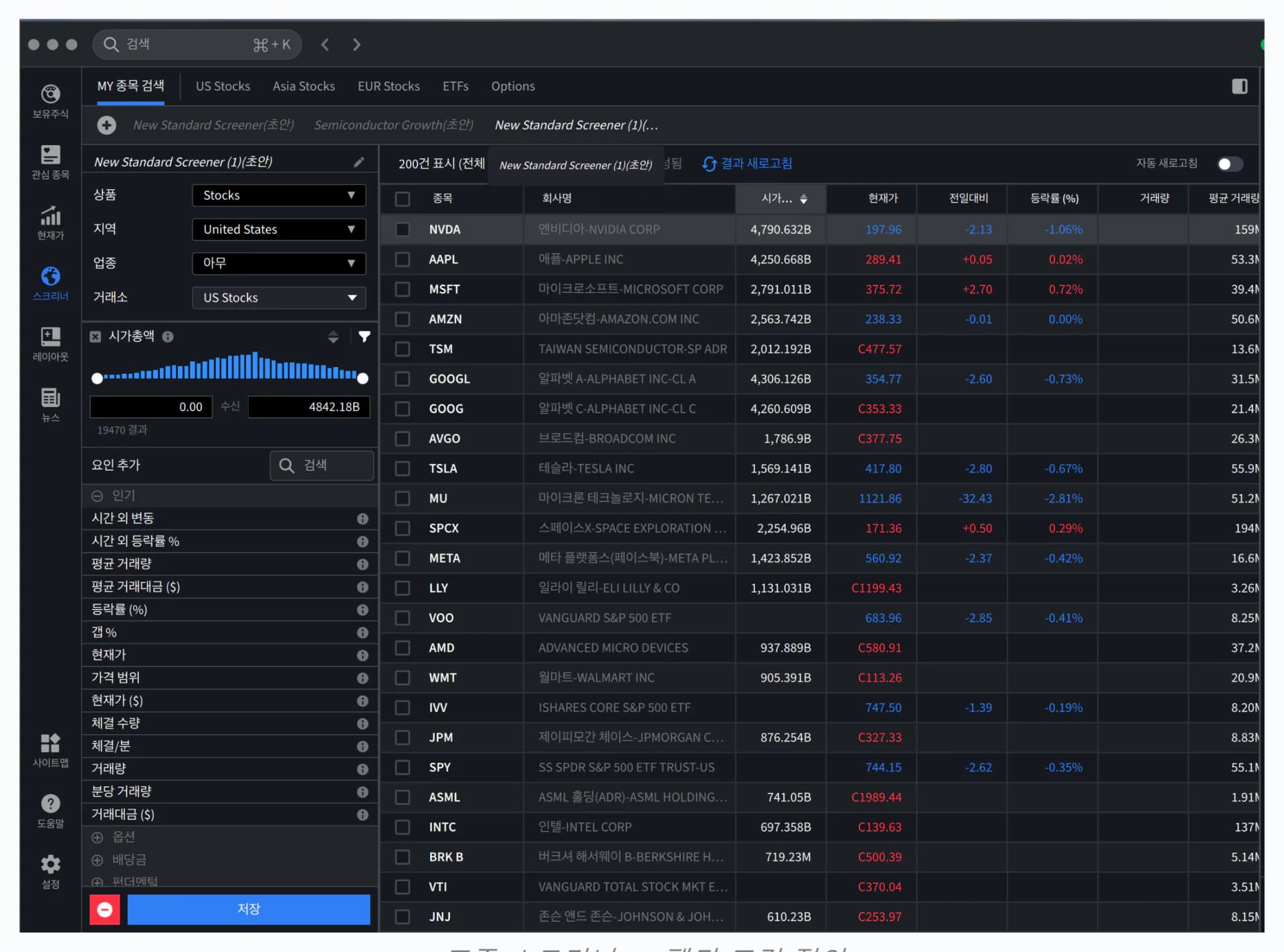The height and width of the screenshot is (952, 1284).
Task: Click 결과 새로고침 refresh link
Action: click(x=748, y=164)
